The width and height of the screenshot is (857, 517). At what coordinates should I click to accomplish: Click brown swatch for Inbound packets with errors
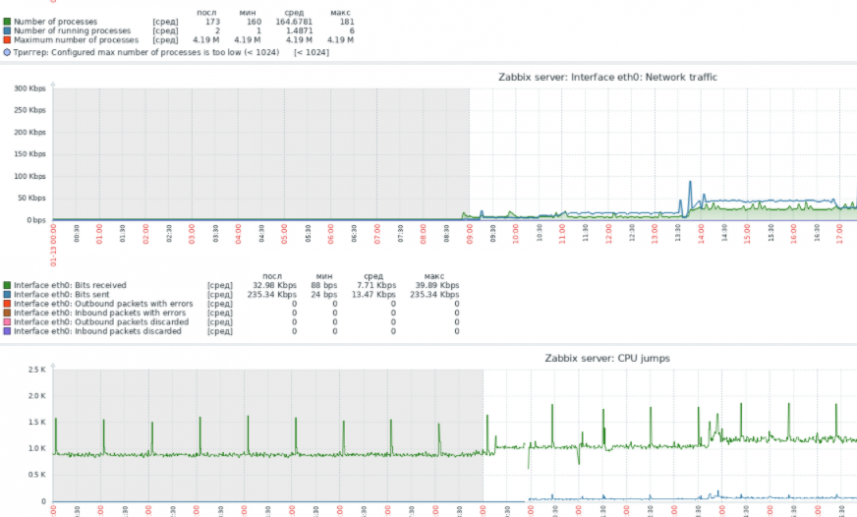7,313
